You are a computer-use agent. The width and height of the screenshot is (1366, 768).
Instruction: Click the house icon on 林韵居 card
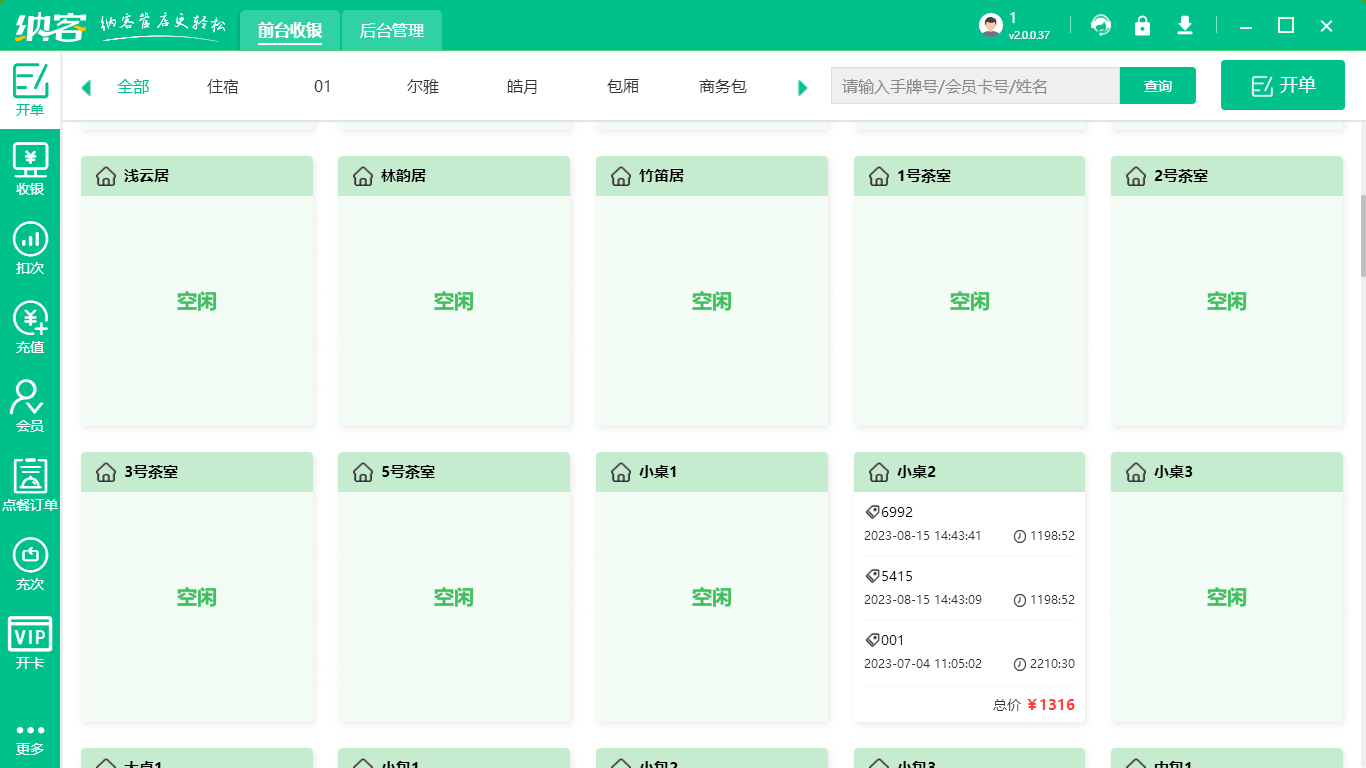(x=363, y=176)
